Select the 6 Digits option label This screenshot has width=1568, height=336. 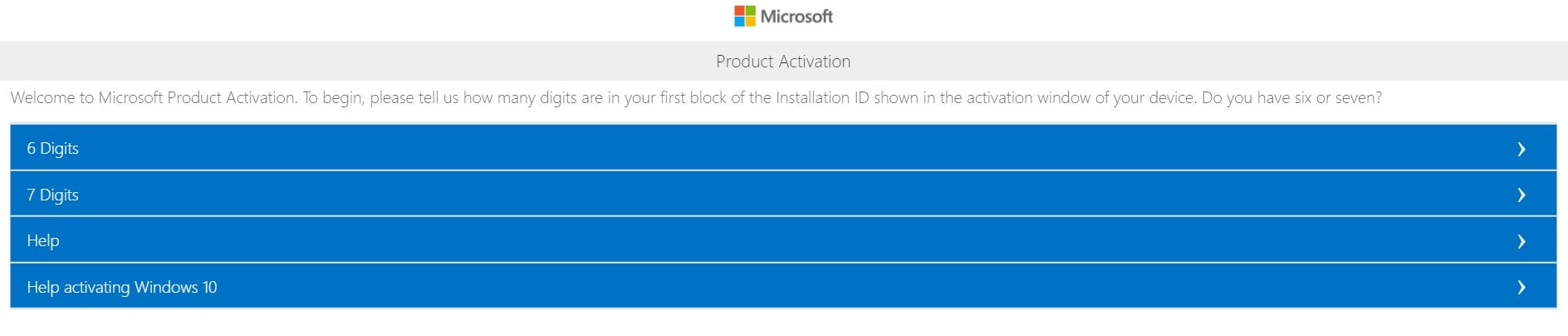[x=52, y=149]
